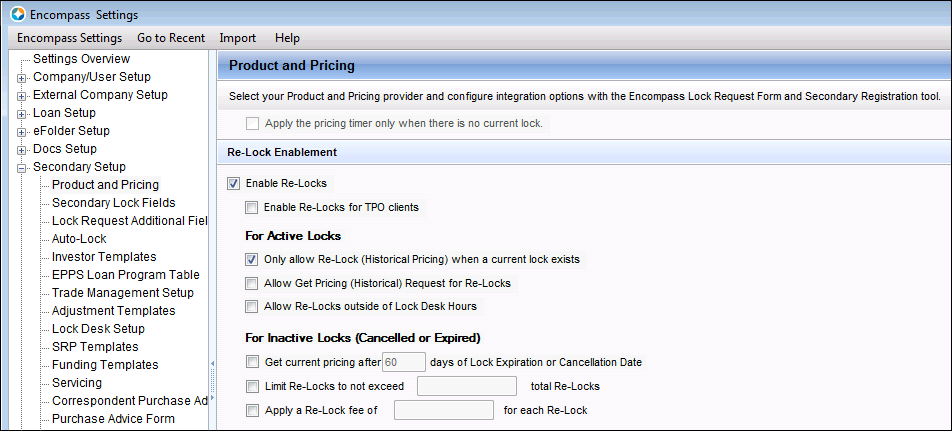Open the Help menu

pos(287,38)
